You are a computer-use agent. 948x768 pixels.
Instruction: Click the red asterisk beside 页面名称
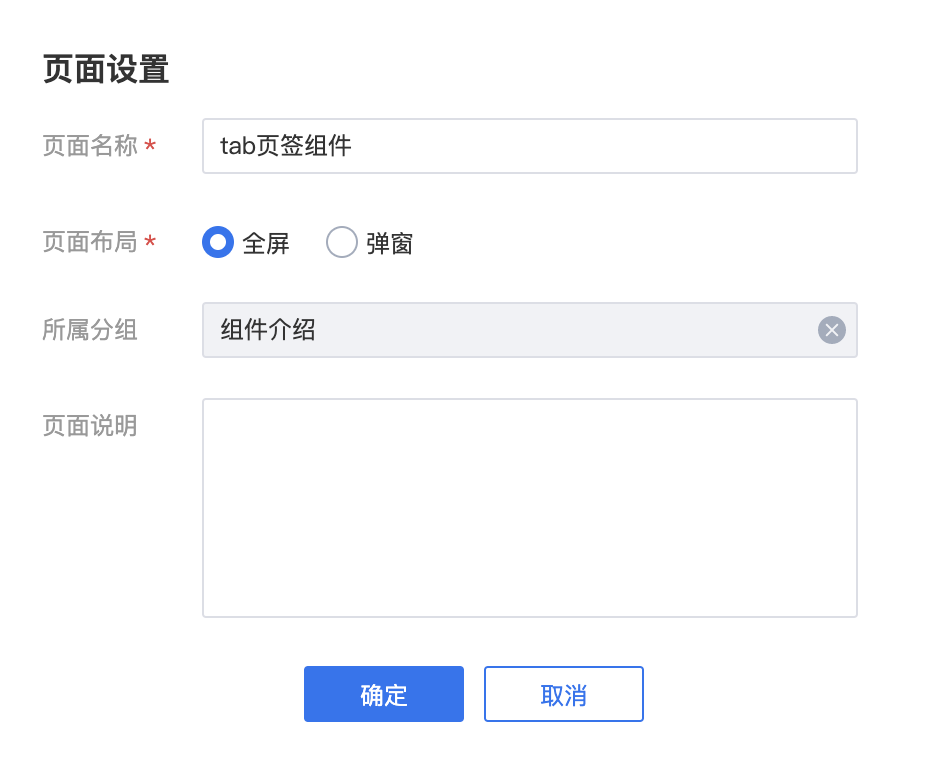point(150,147)
